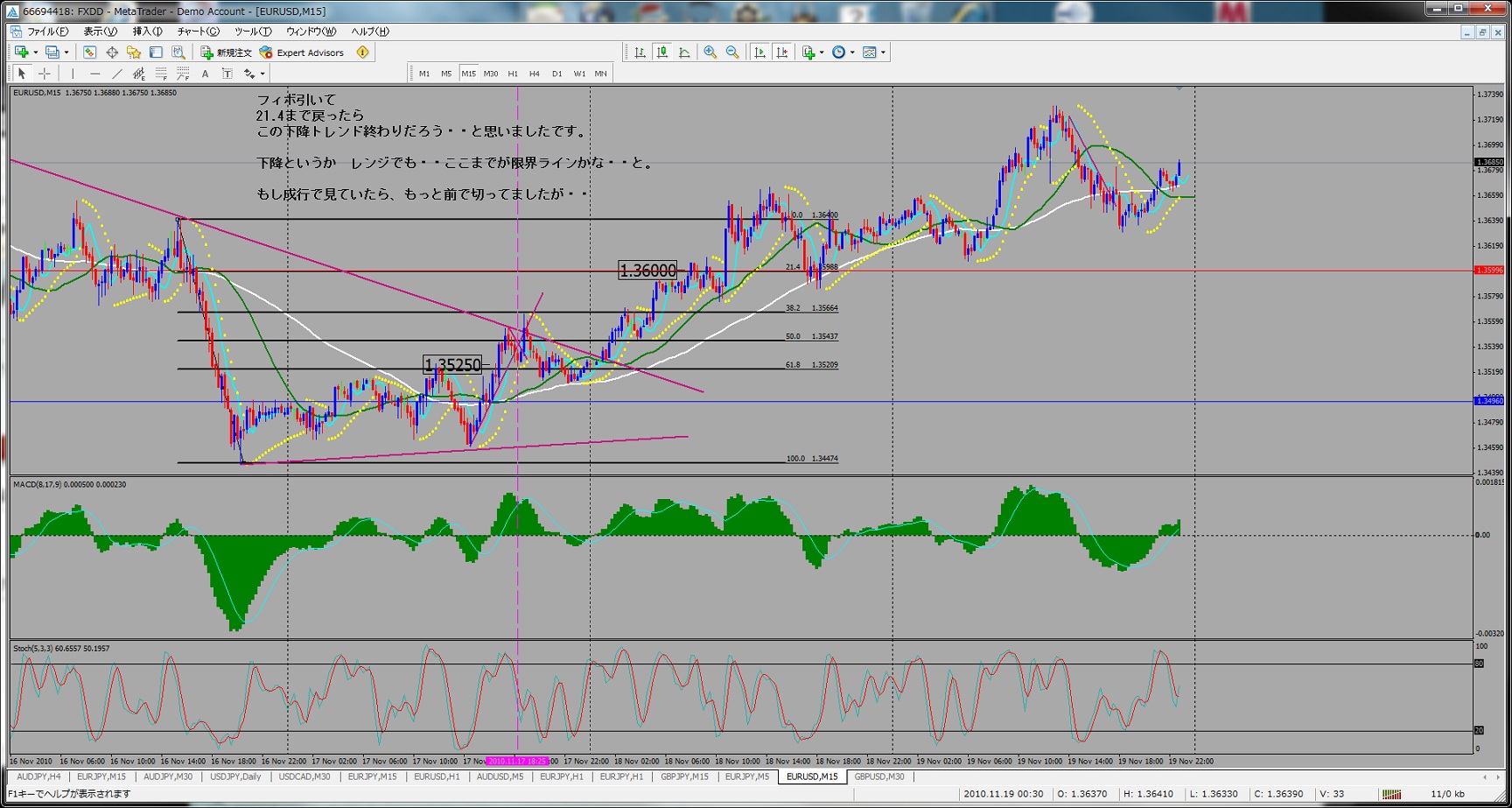The width and height of the screenshot is (1512, 808).
Task: Click the status bar value O: 1.36370
Action: click(1082, 794)
